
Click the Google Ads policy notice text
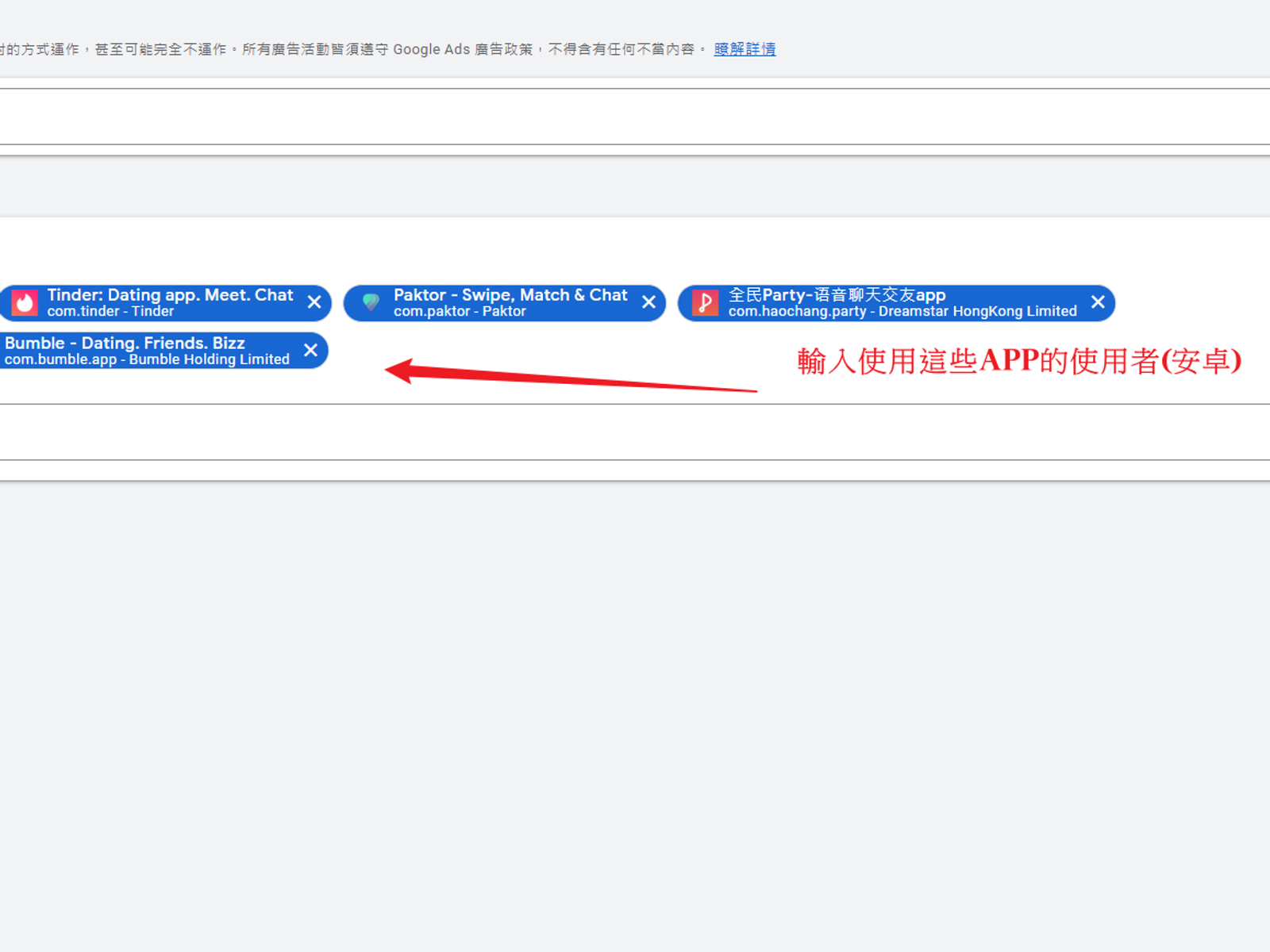pyautogui.click(x=354, y=49)
